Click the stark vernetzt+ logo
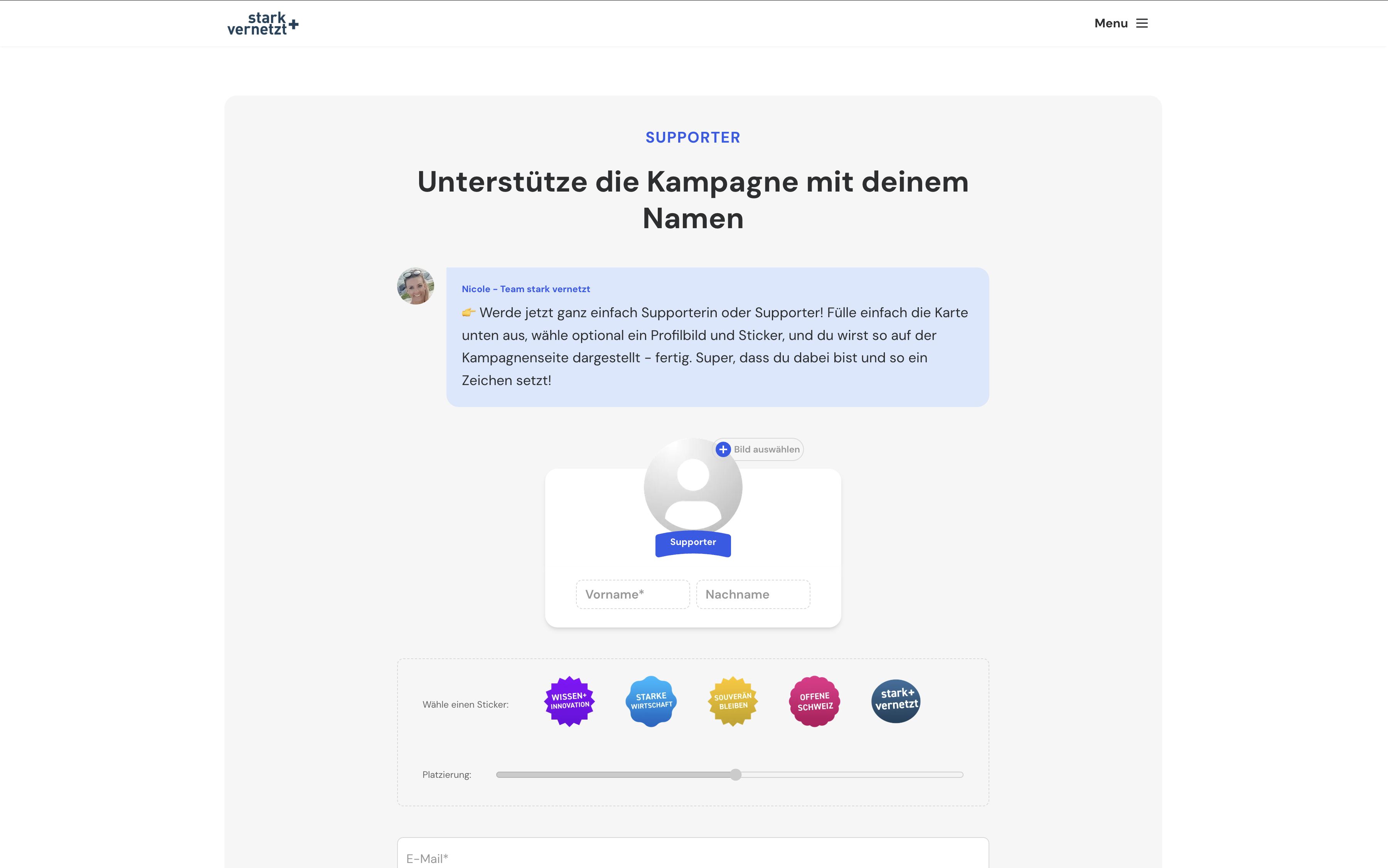This screenshot has height=868, width=1388. pyautogui.click(x=263, y=24)
